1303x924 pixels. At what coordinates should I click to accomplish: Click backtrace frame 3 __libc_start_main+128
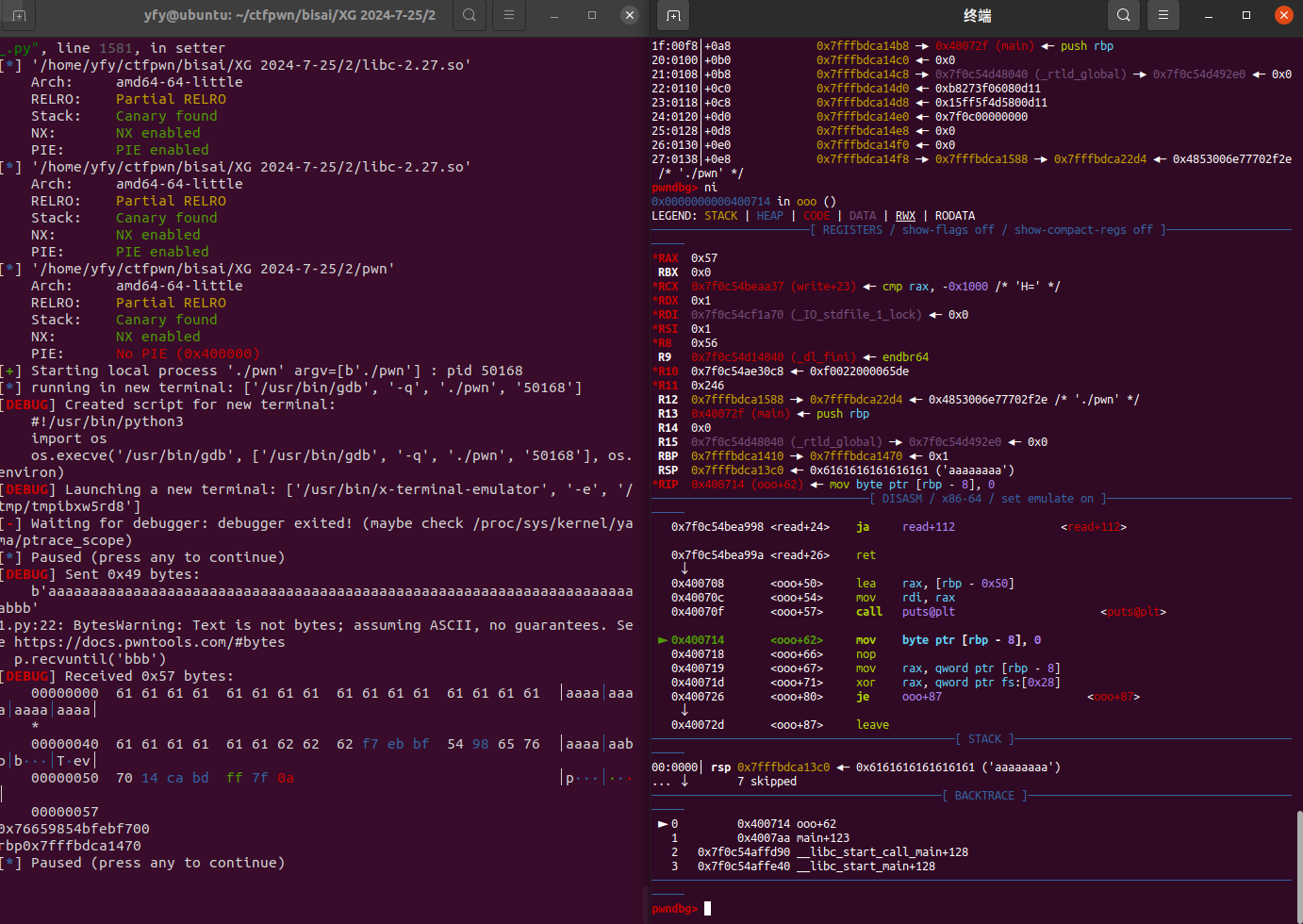(802, 866)
